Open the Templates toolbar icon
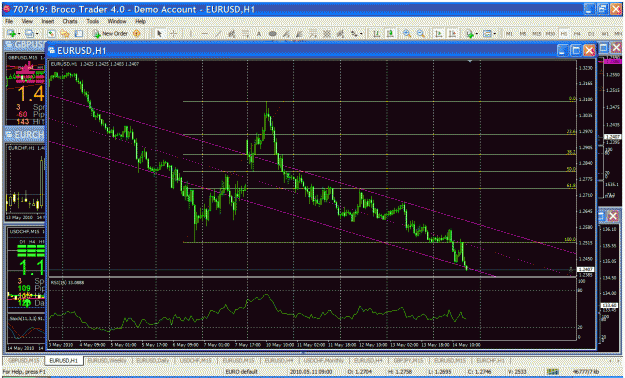 point(487,34)
